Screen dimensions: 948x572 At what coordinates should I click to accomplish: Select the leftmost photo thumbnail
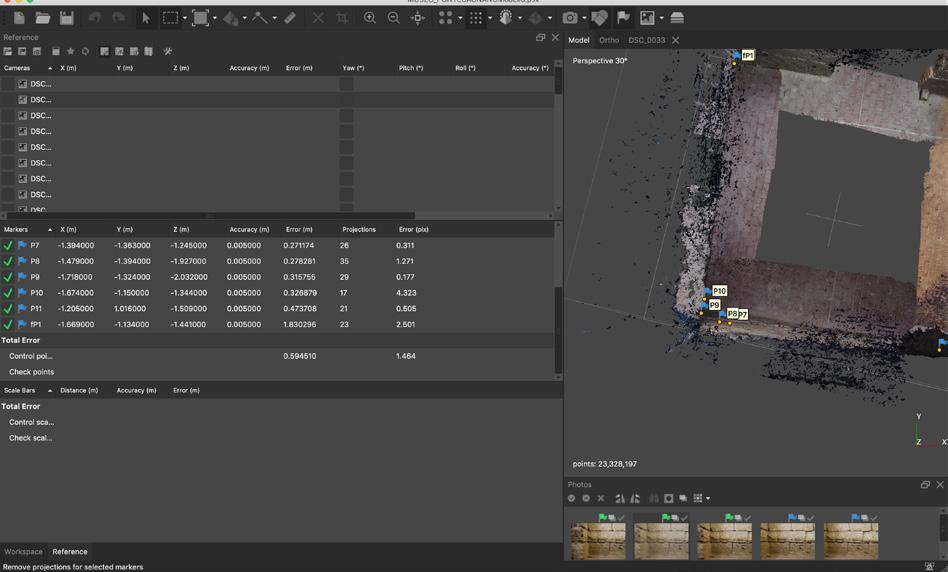point(598,541)
